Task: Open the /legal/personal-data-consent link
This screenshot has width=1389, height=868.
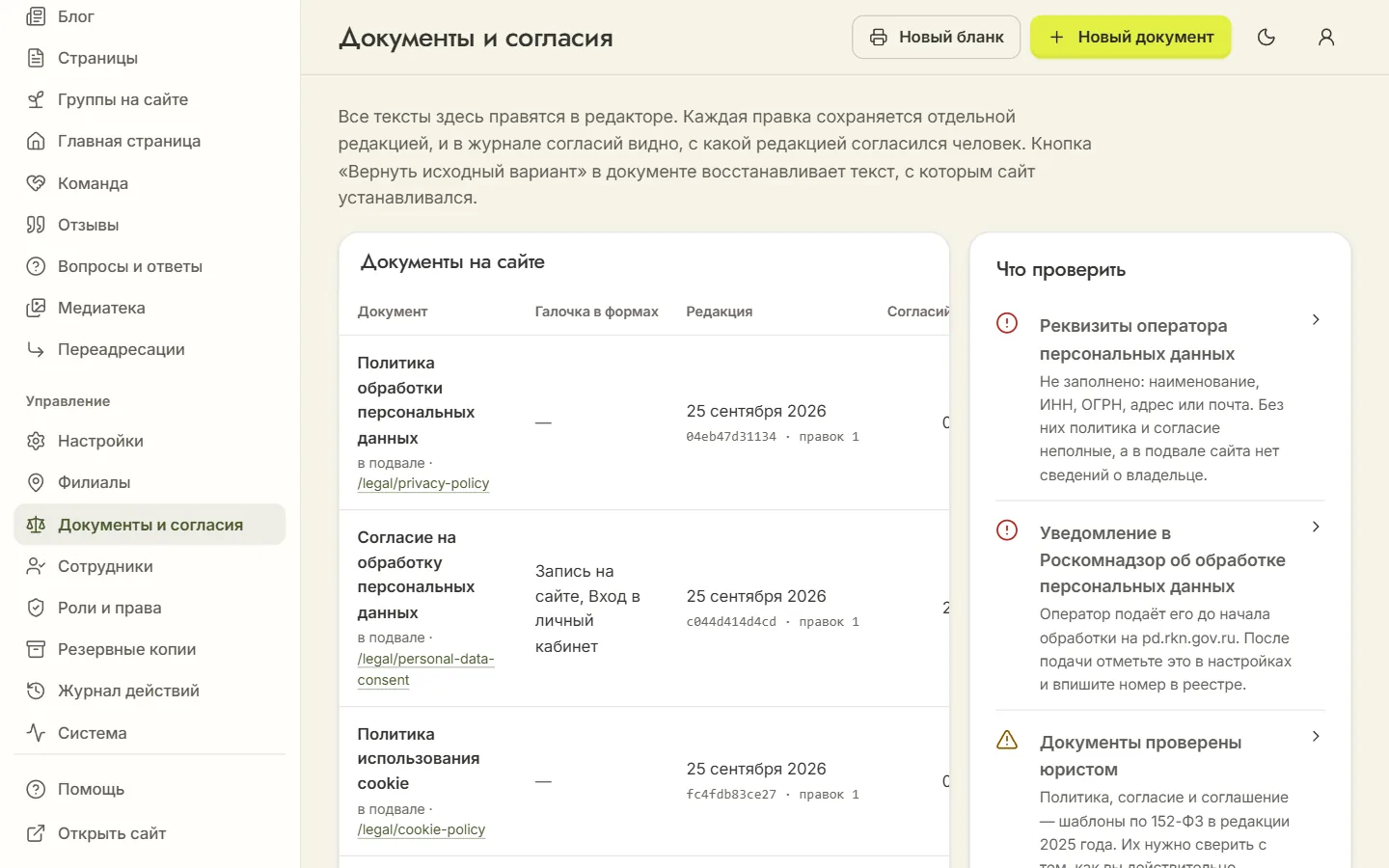Action: point(425,669)
